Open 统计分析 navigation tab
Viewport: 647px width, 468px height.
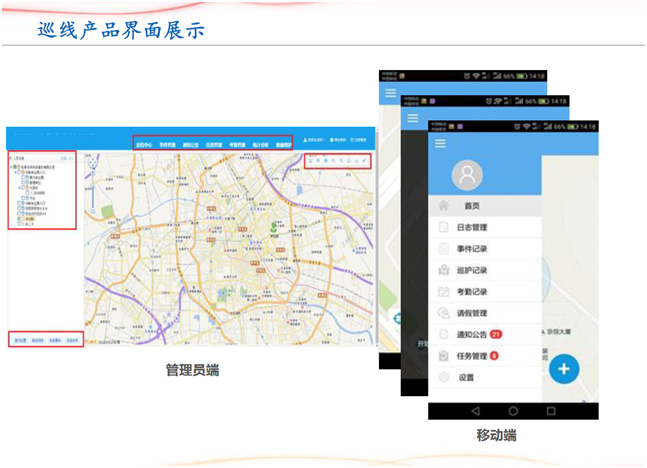[259, 145]
